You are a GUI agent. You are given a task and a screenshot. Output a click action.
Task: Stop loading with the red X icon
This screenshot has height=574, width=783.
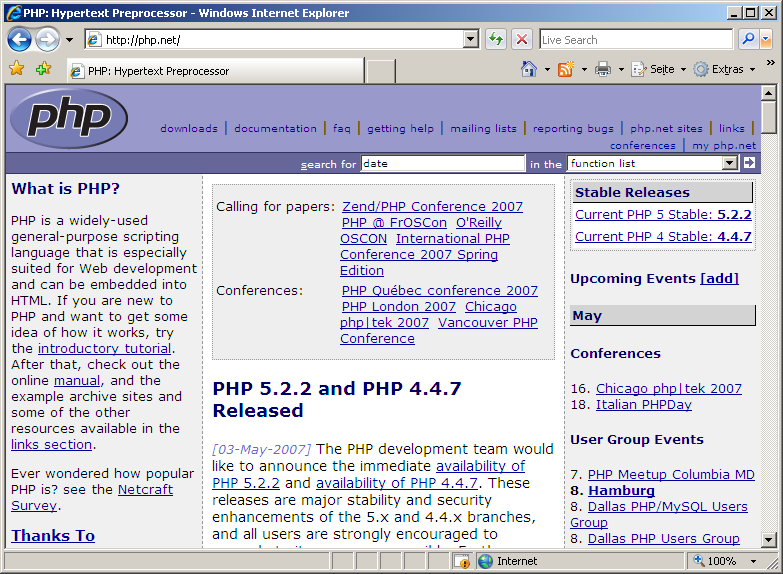522,39
